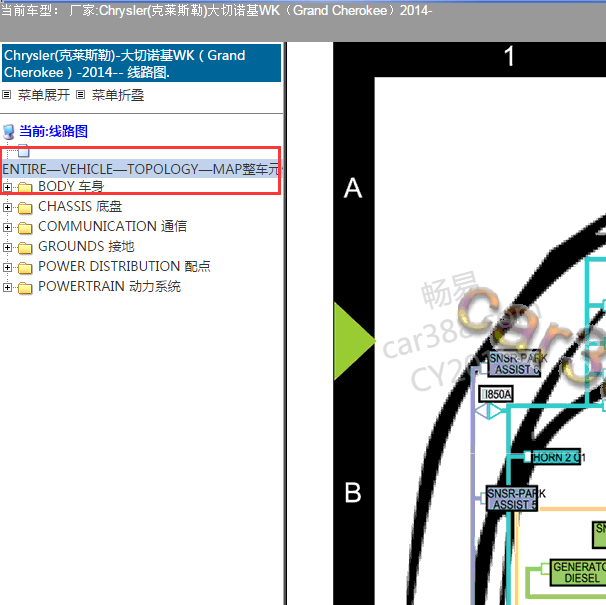
Task: Select COMMUNICATION 通信 tree label
Action: [x=112, y=227]
